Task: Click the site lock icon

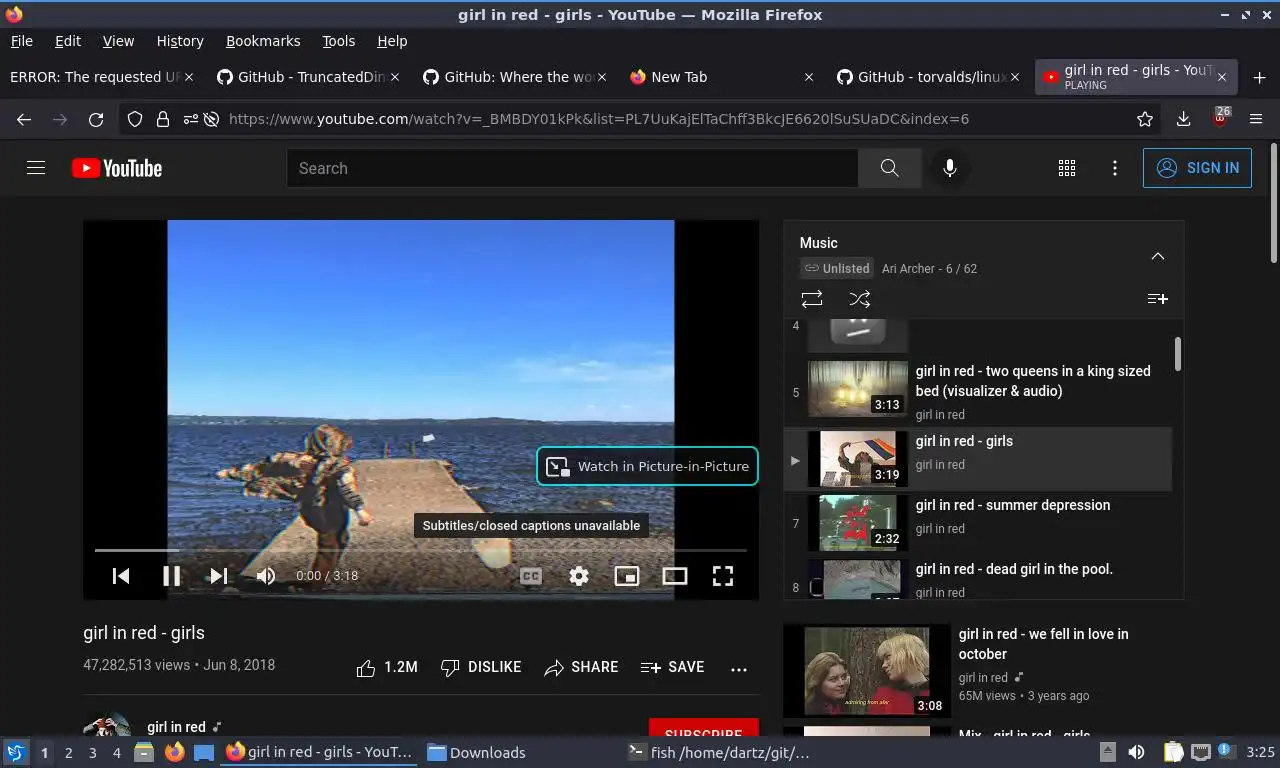Action: [163, 119]
